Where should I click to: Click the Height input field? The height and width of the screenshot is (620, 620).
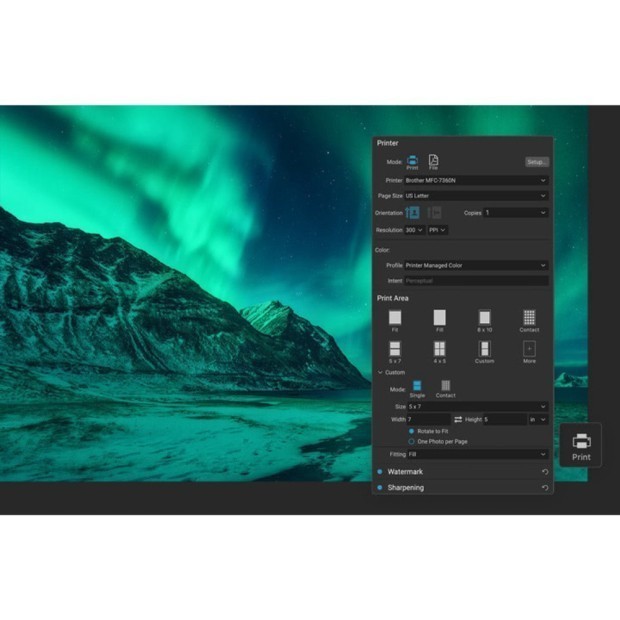tap(505, 419)
